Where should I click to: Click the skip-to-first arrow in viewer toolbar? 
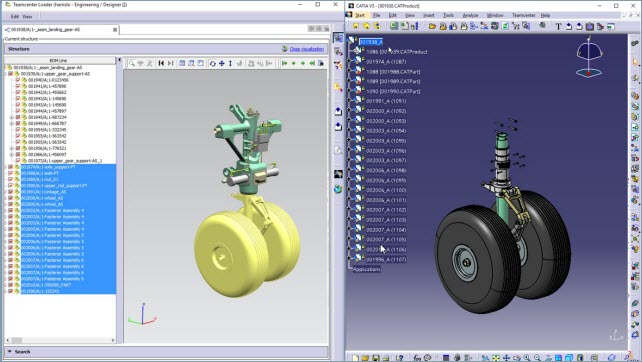[x=161, y=63]
